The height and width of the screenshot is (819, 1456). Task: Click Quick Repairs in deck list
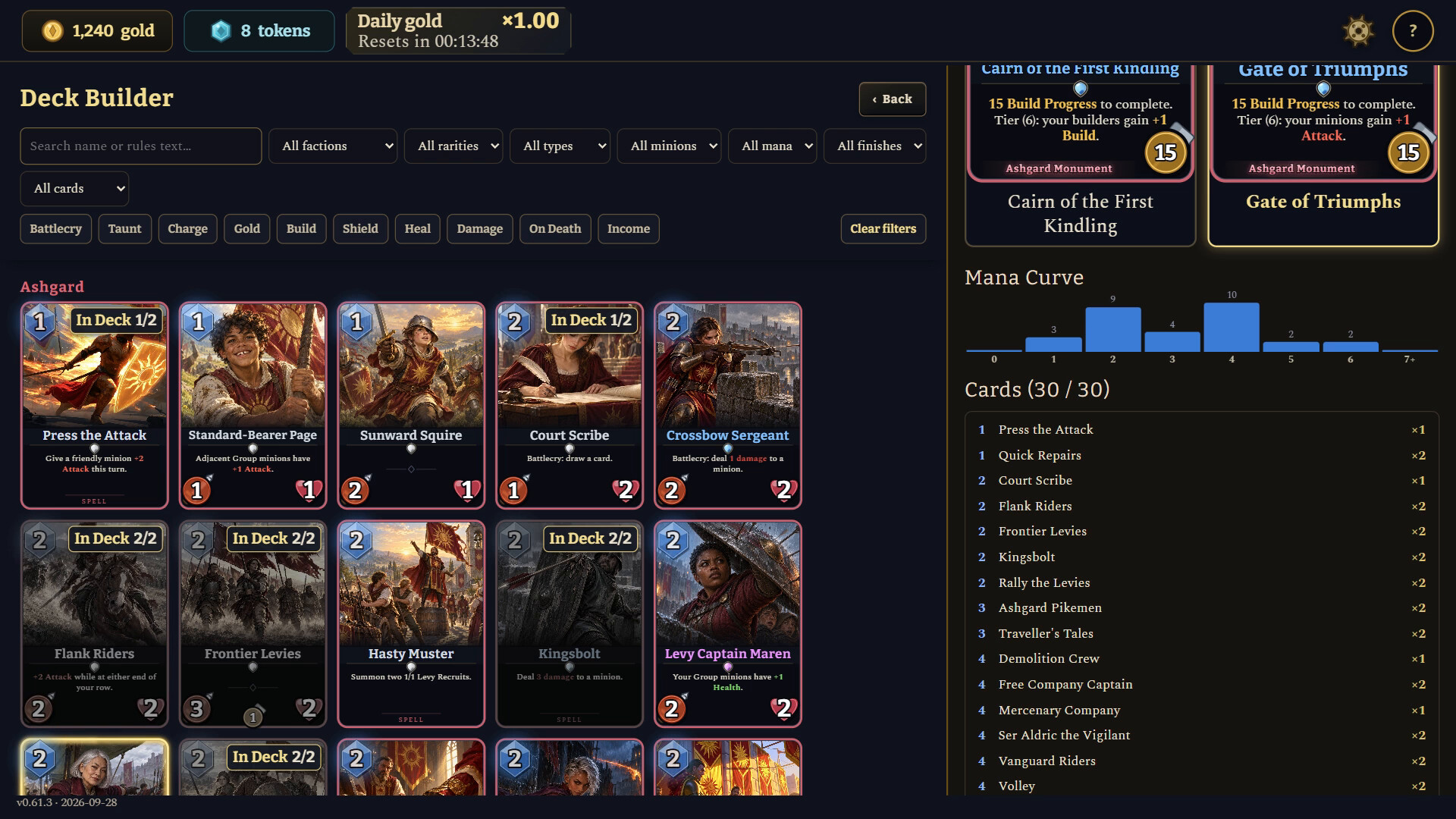[1202, 456]
